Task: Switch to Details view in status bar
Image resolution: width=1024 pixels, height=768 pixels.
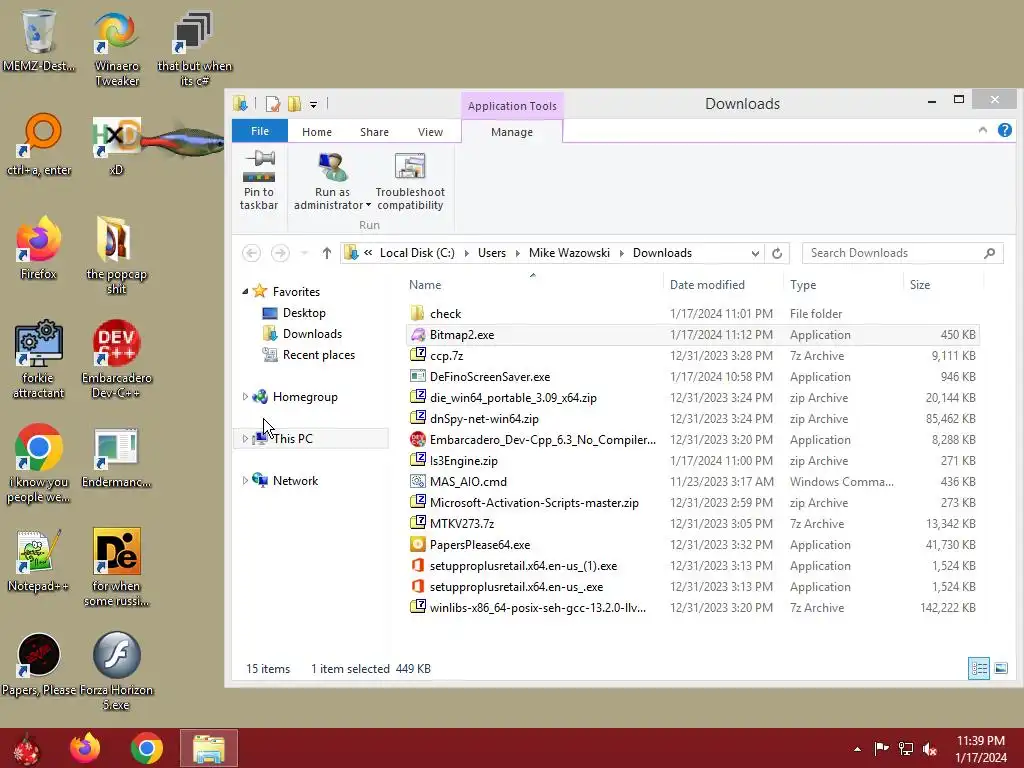Action: click(978, 668)
